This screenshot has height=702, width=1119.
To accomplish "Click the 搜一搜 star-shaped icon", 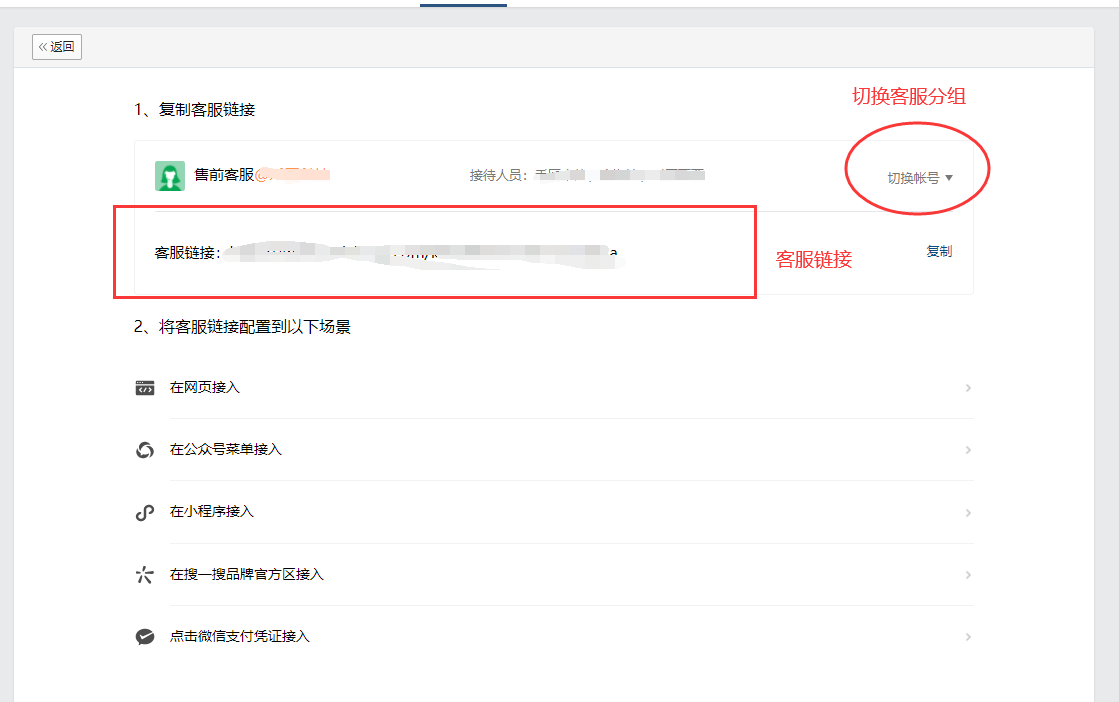I will click(145, 575).
